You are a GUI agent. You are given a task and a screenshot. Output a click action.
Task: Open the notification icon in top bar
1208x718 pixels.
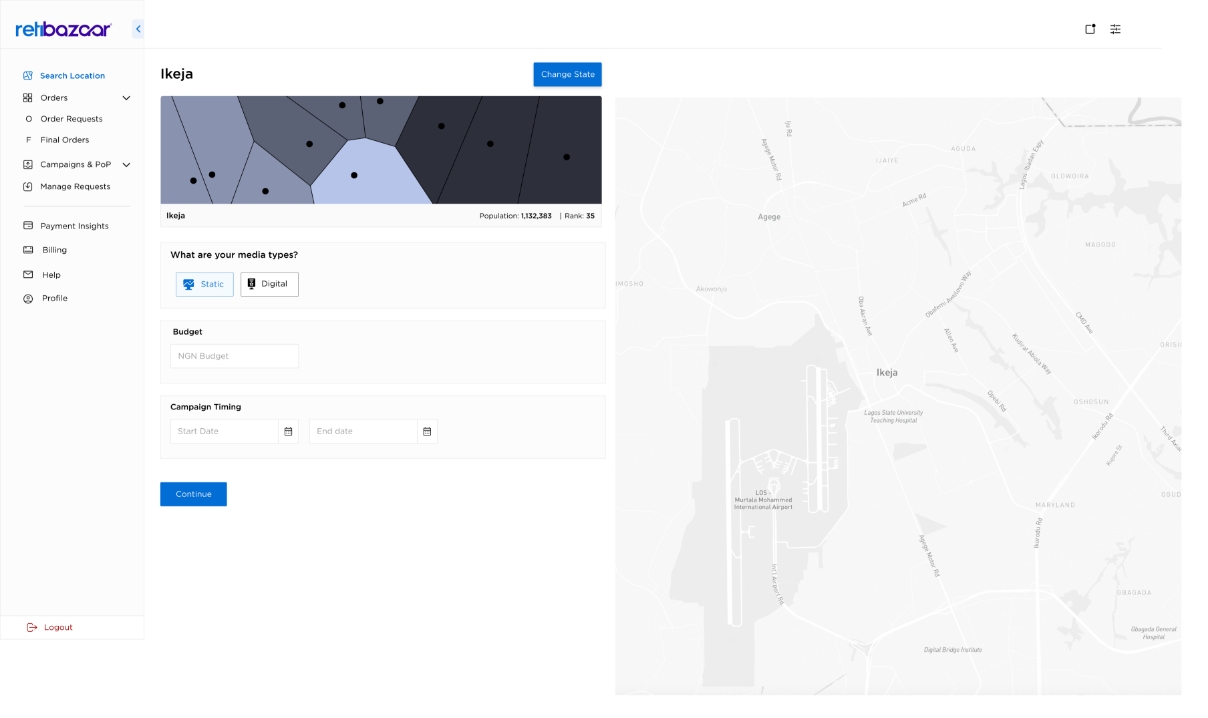pos(1090,29)
